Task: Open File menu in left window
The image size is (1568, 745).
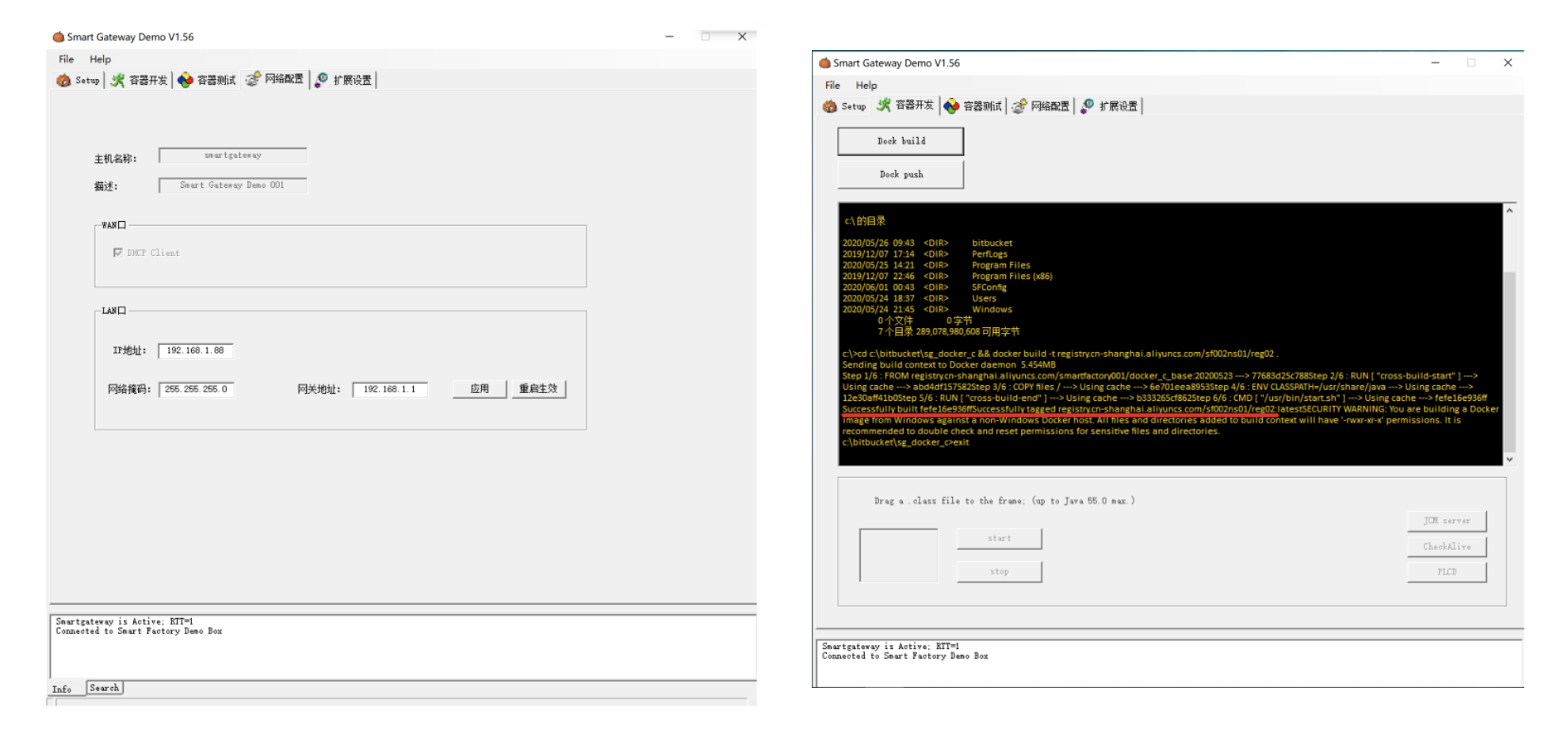Action: (x=67, y=59)
